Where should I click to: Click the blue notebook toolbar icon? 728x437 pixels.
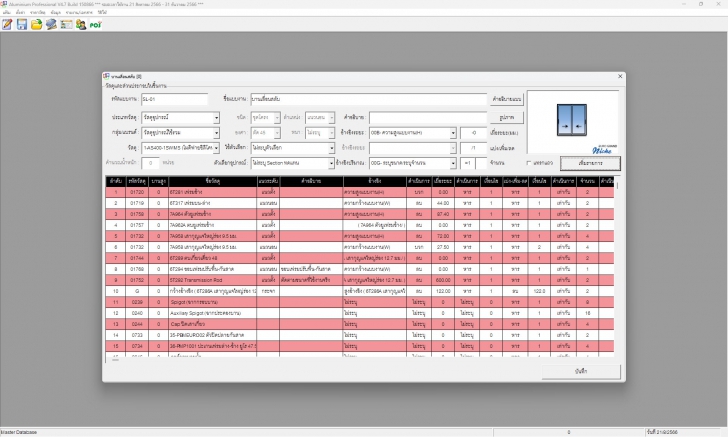[51, 25]
